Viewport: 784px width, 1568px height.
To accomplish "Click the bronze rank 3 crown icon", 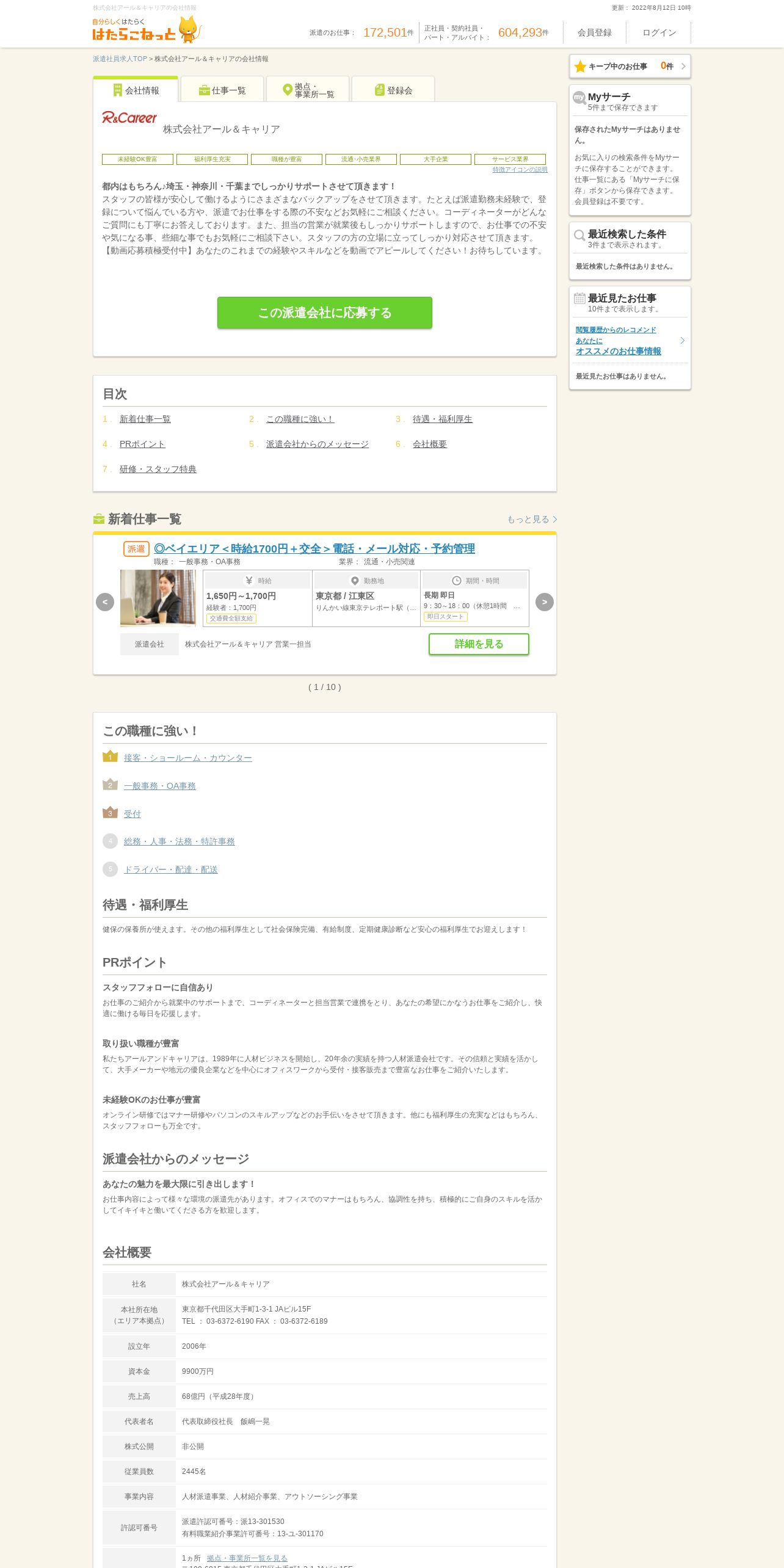I will tap(110, 813).
